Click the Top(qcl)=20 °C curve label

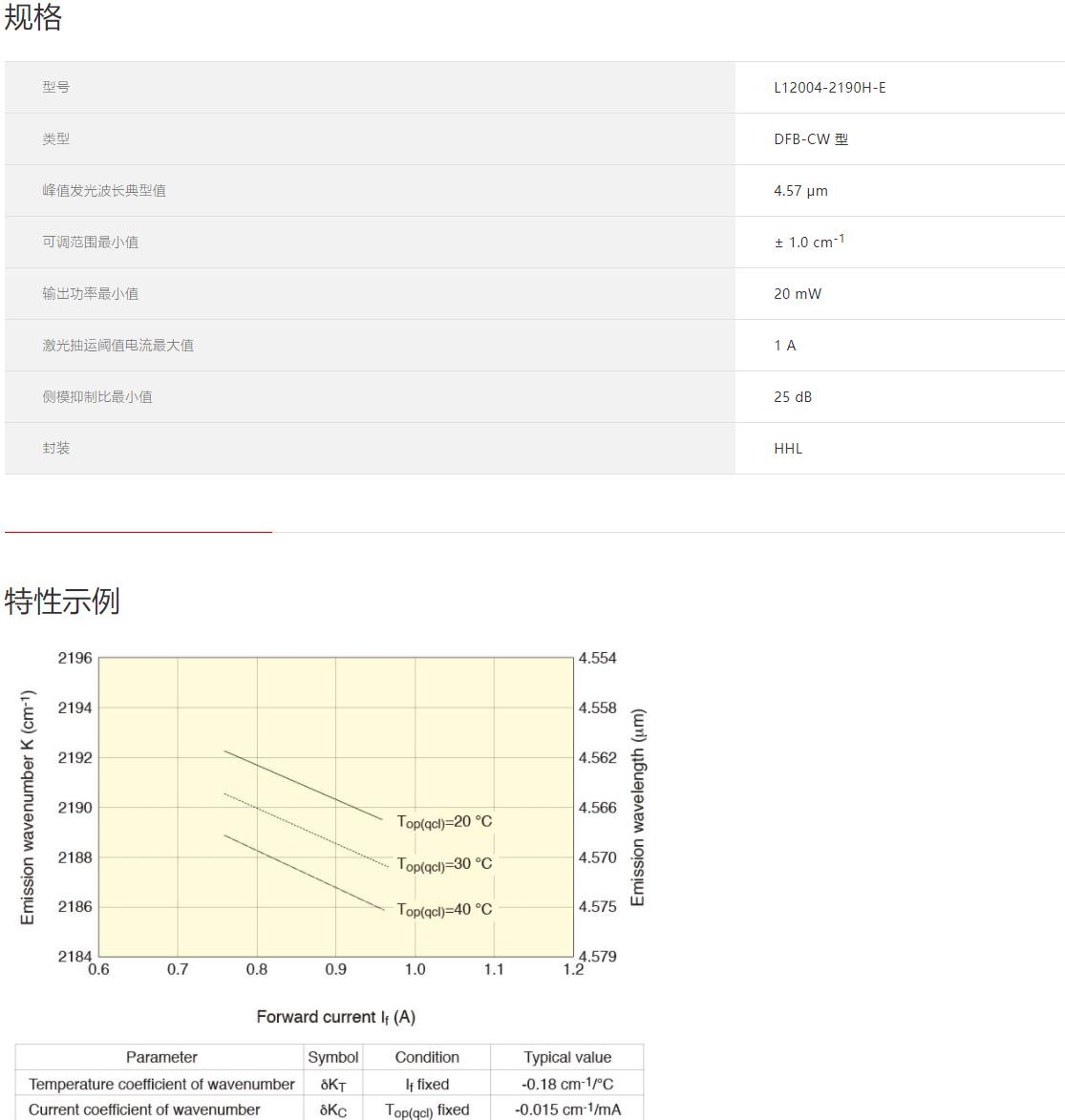pyautogui.click(x=444, y=822)
